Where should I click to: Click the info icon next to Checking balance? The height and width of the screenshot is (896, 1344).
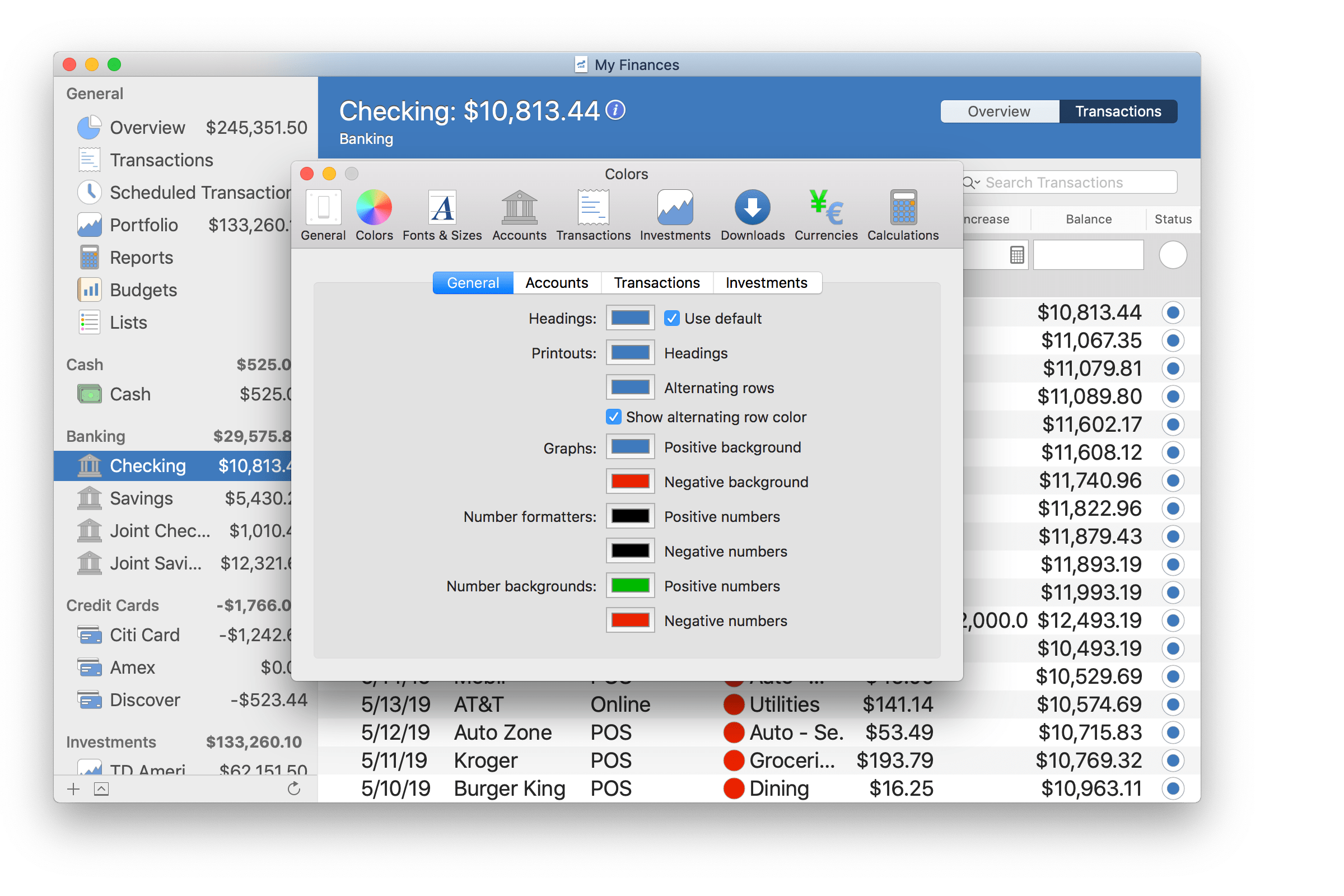pyautogui.click(x=615, y=110)
